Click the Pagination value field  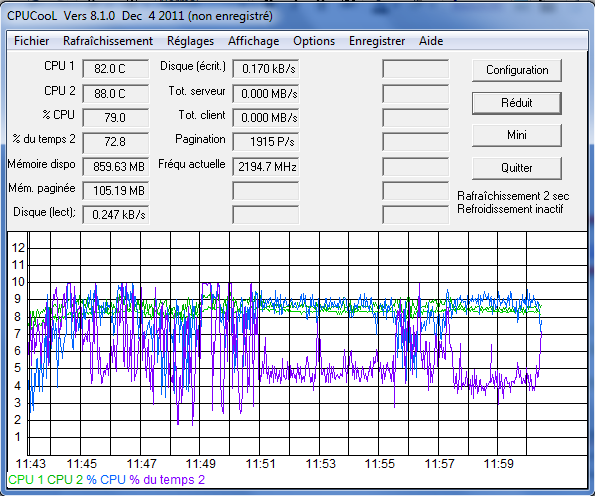coord(266,142)
